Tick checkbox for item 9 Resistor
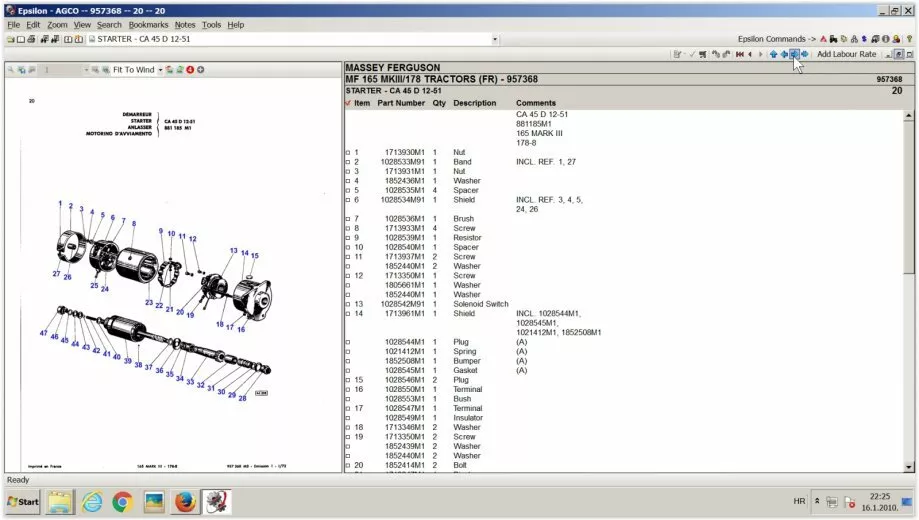Screen dimensions: 919x520 coord(348,238)
